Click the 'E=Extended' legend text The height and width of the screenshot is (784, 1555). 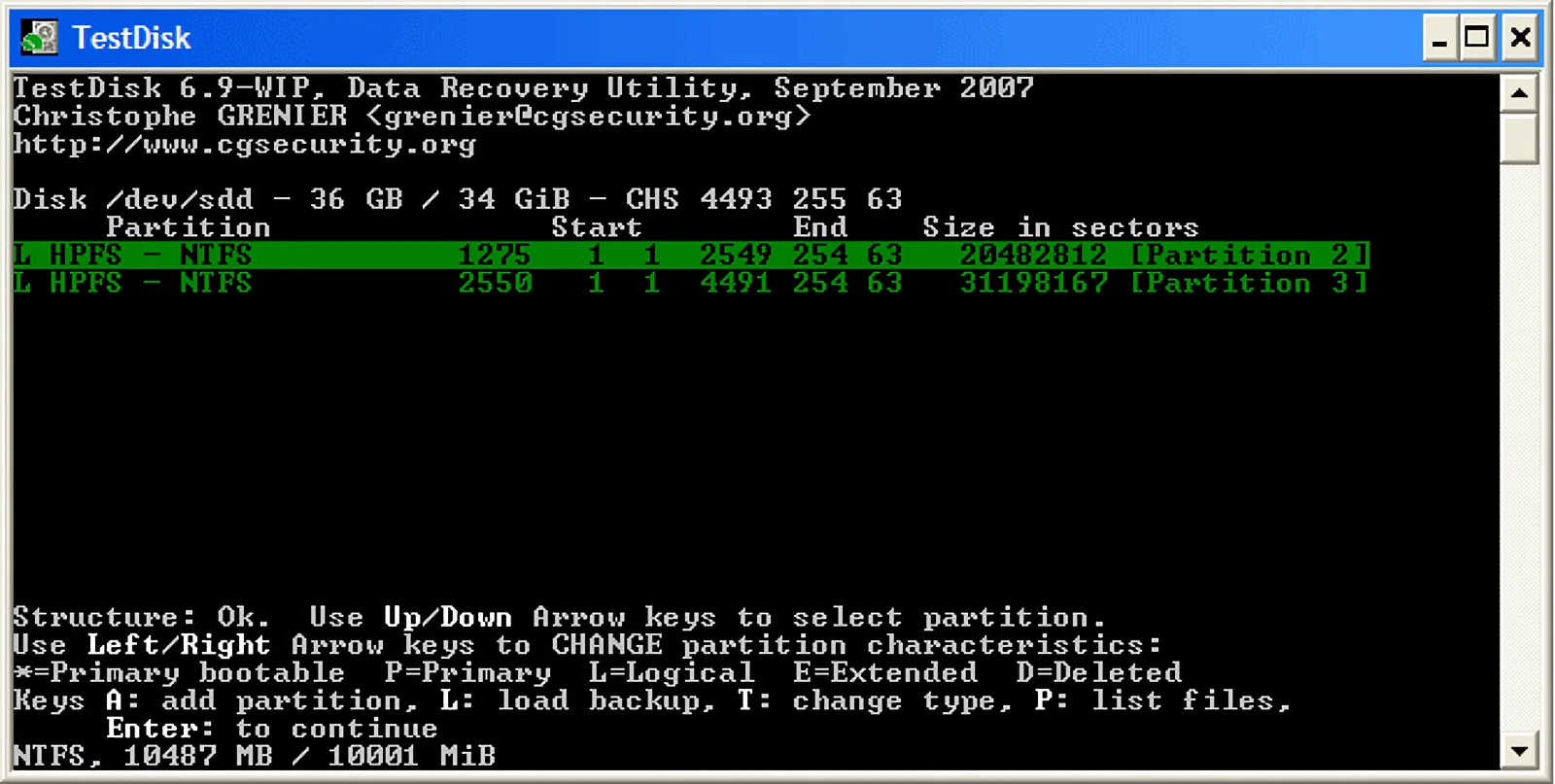(x=885, y=672)
